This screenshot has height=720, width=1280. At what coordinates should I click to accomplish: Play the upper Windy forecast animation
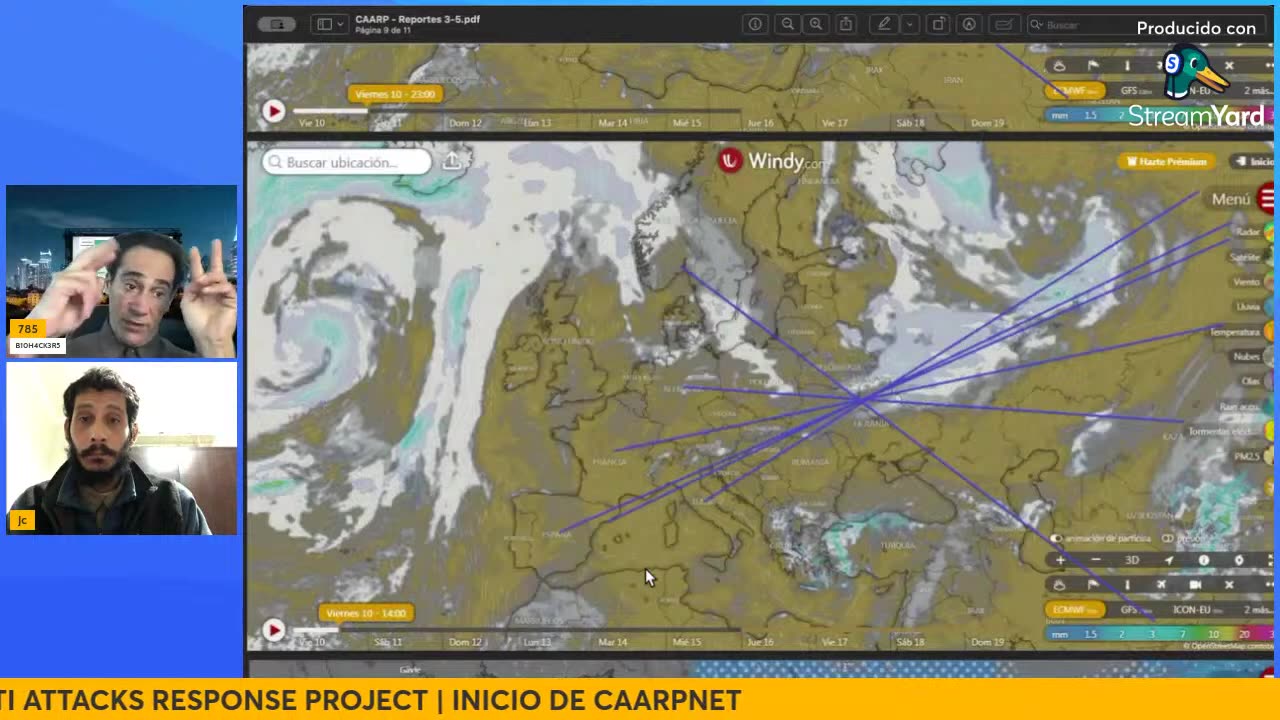[273, 110]
